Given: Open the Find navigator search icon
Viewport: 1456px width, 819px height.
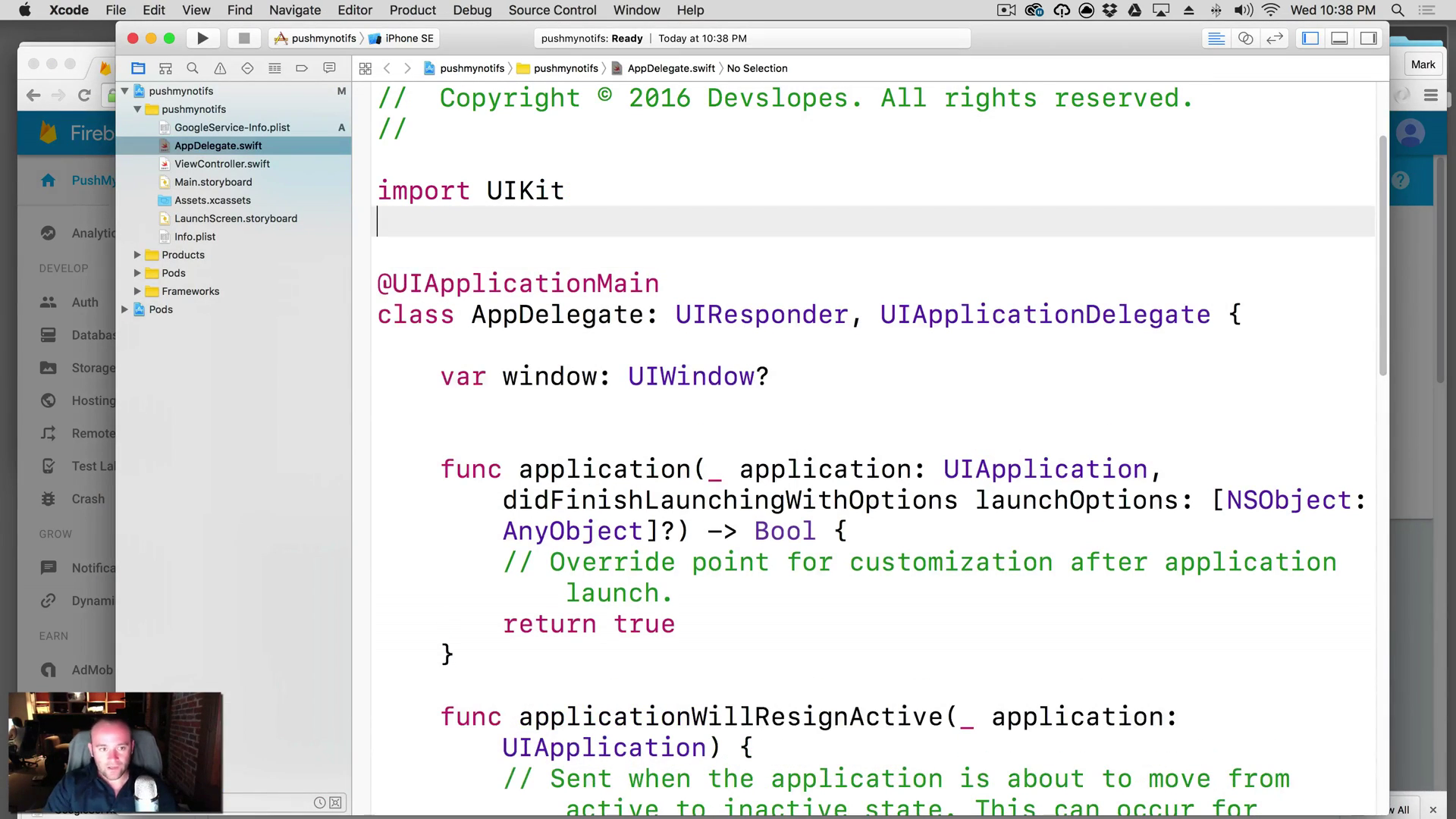Looking at the screenshot, I should [193, 68].
